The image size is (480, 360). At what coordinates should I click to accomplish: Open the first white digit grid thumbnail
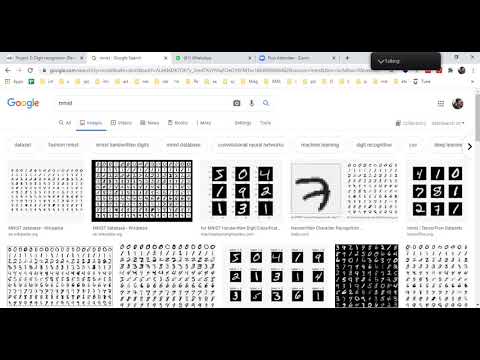coord(46,191)
